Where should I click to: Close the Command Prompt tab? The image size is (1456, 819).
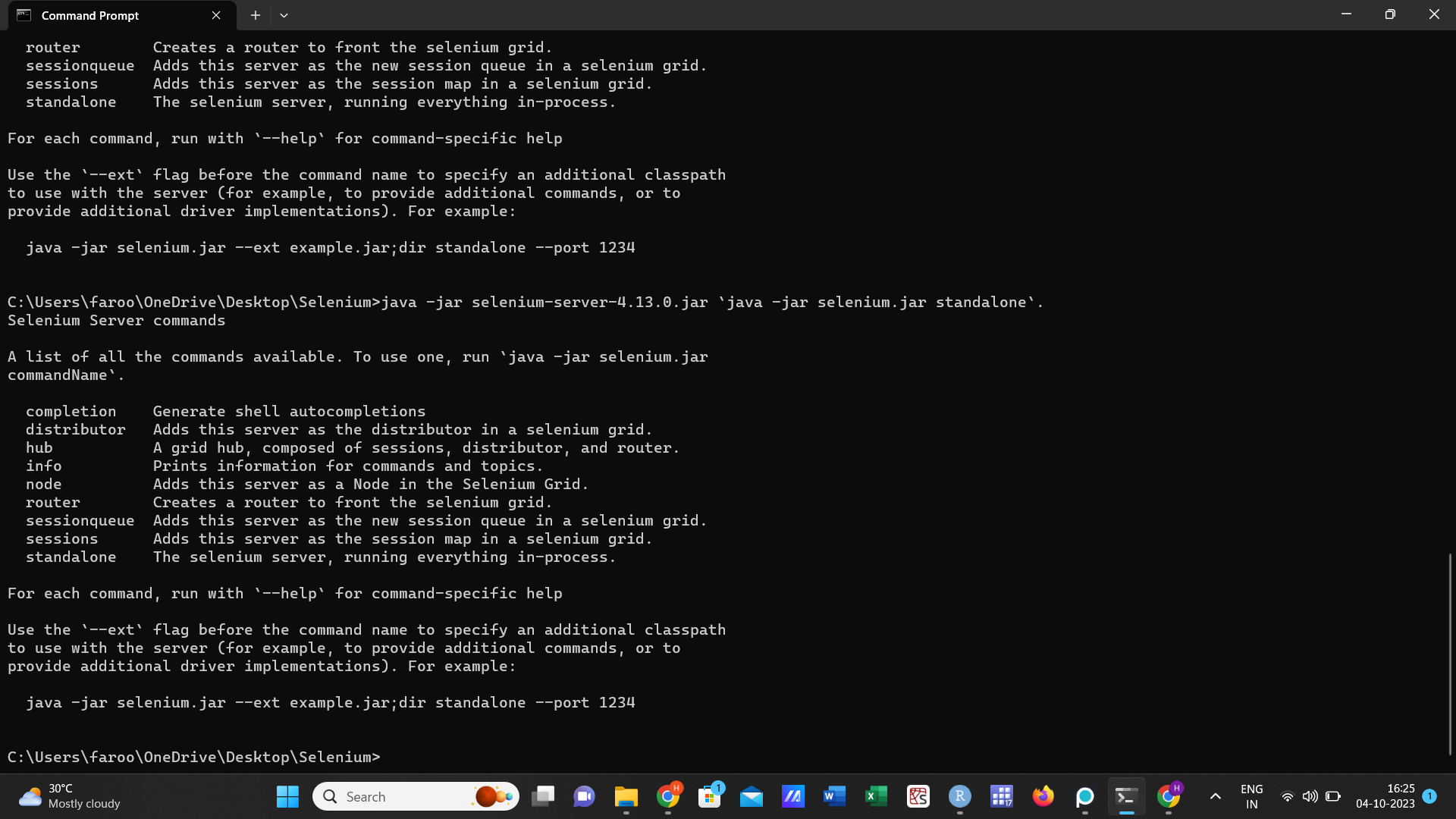tap(215, 15)
